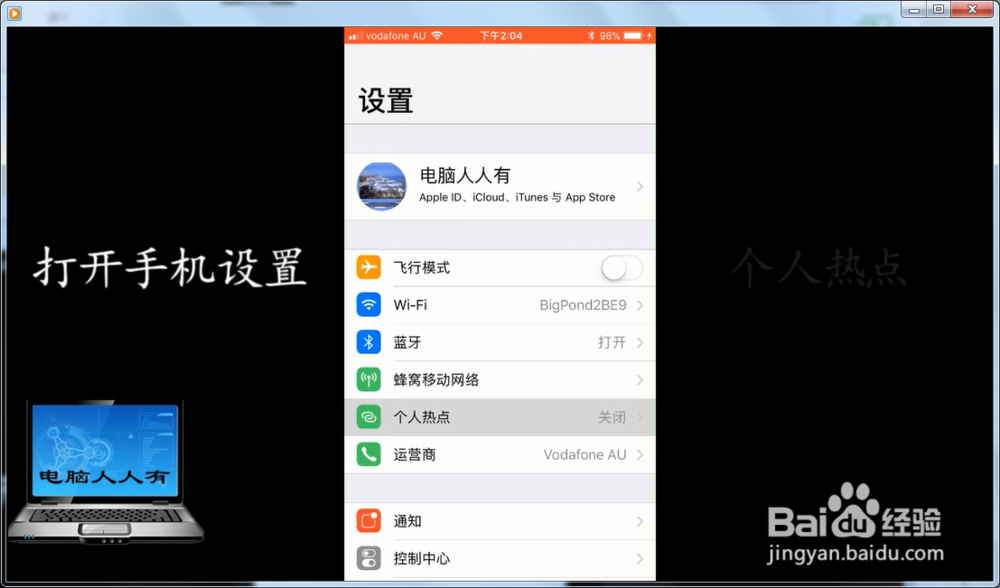This screenshot has width=1000, height=588.
Task: Click the 打开手机设置 caption text
Action: click(x=170, y=267)
